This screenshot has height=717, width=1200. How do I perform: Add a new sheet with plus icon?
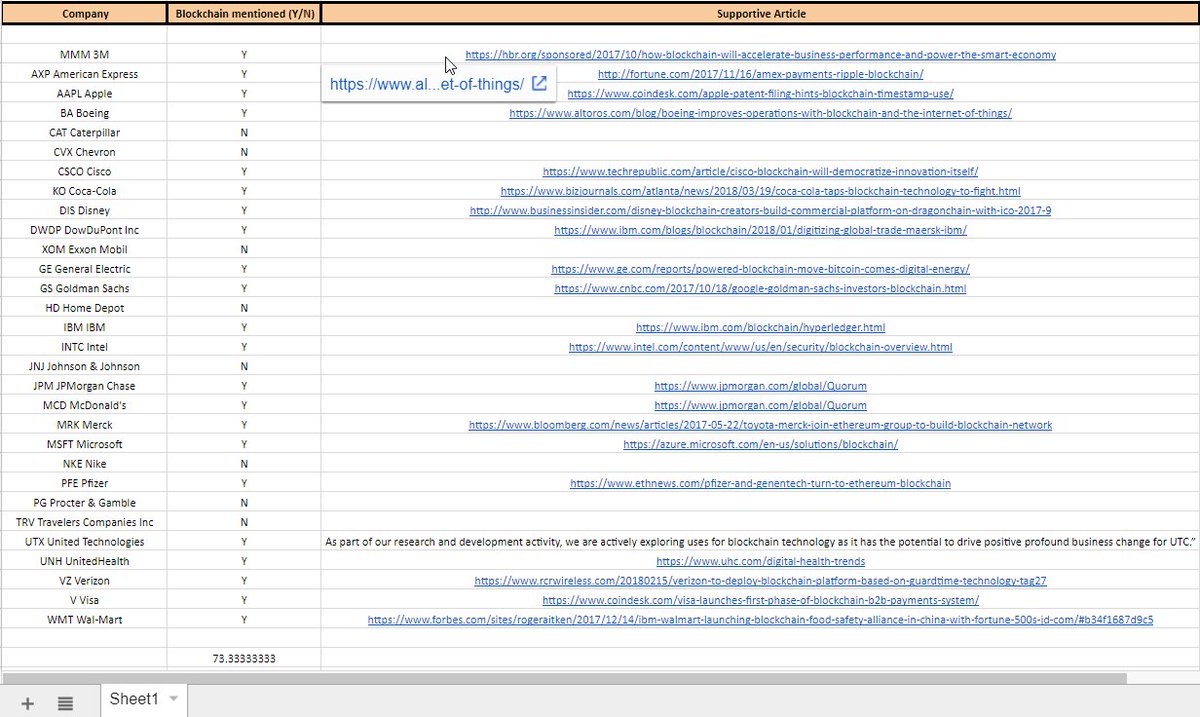(28, 703)
